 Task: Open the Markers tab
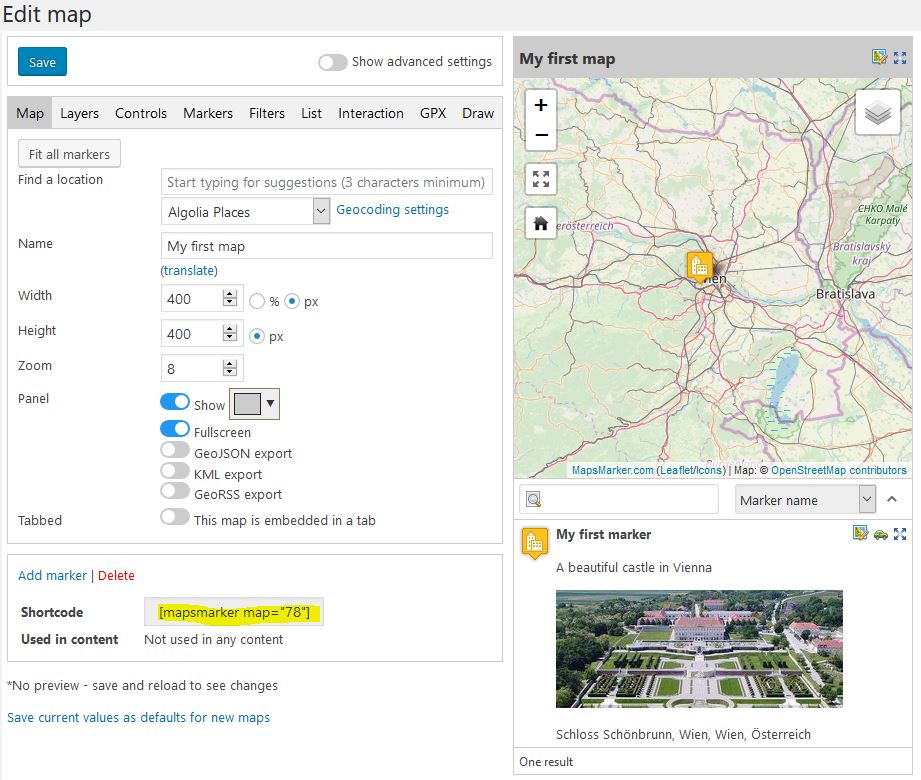pyautogui.click(x=208, y=113)
